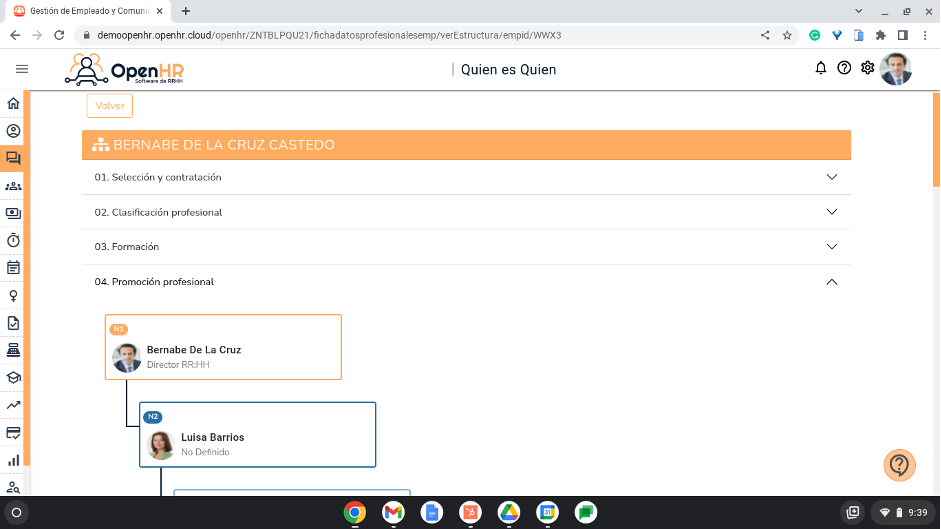This screenshot has width=941, height=529.
Task: Click the notifications bell icon
Action: click(x=821, y=68)
